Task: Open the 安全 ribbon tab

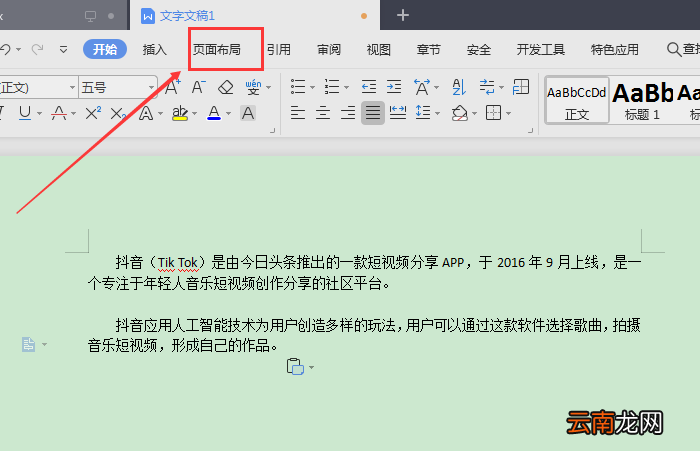Action: point(479,49)
